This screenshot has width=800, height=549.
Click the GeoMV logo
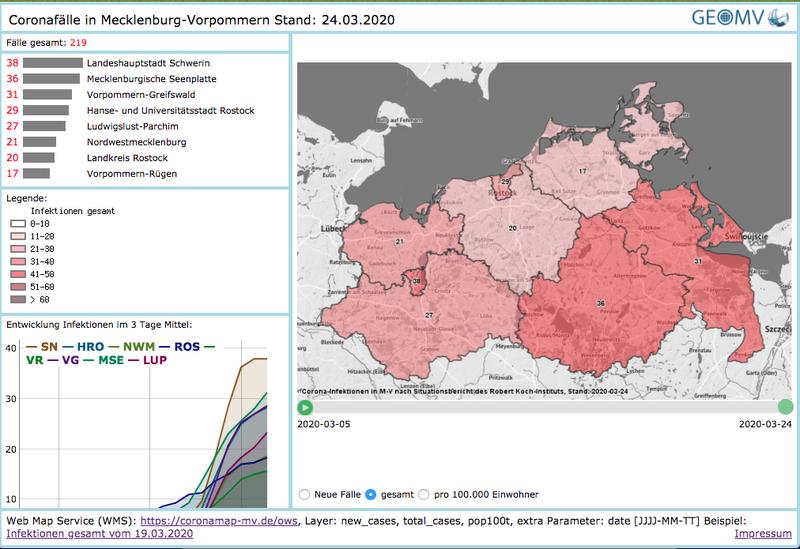click(x=739, y=18)
